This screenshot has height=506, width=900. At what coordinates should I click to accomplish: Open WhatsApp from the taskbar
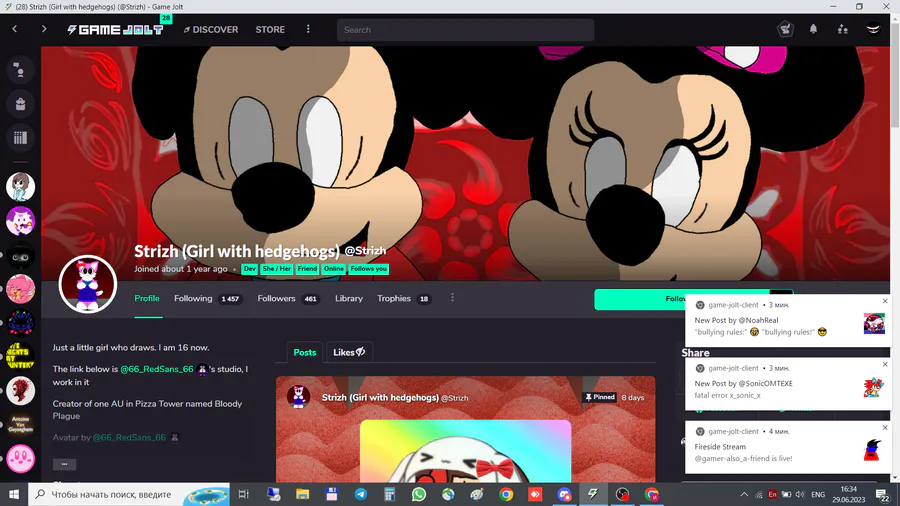[x=419, y=494]
